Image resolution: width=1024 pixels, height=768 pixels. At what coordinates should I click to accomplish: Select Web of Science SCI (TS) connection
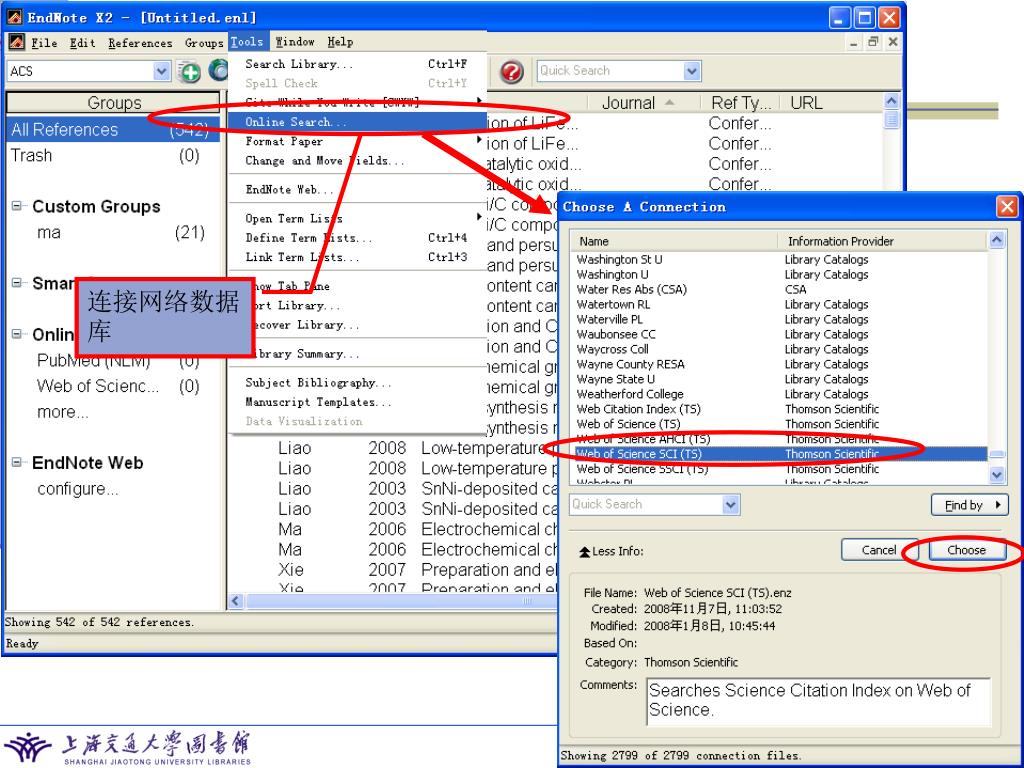pos(779,454)
